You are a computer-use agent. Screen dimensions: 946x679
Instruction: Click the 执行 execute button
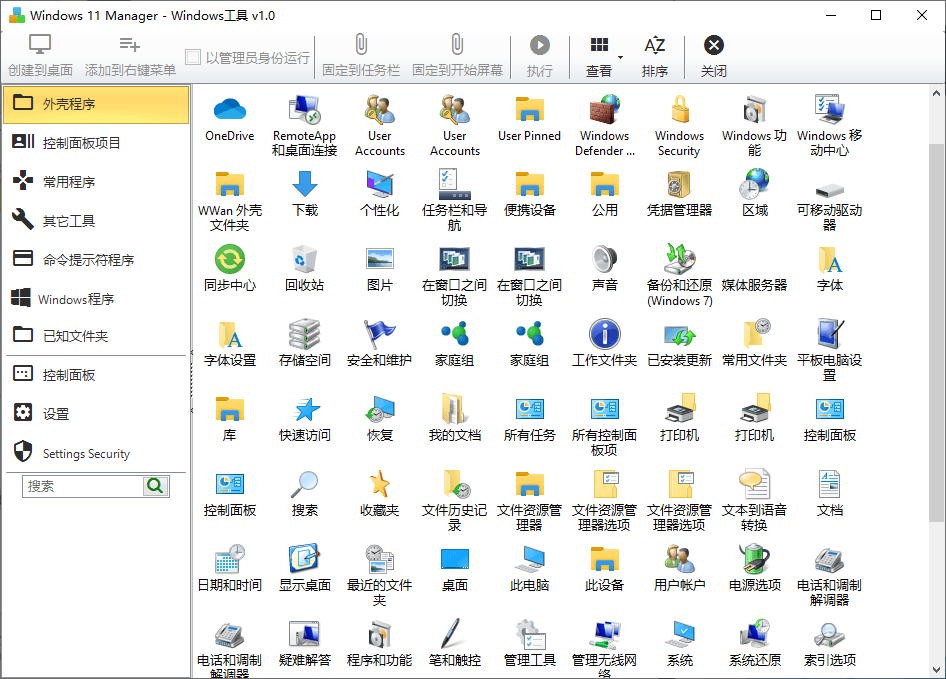click(x=540, y=55)
